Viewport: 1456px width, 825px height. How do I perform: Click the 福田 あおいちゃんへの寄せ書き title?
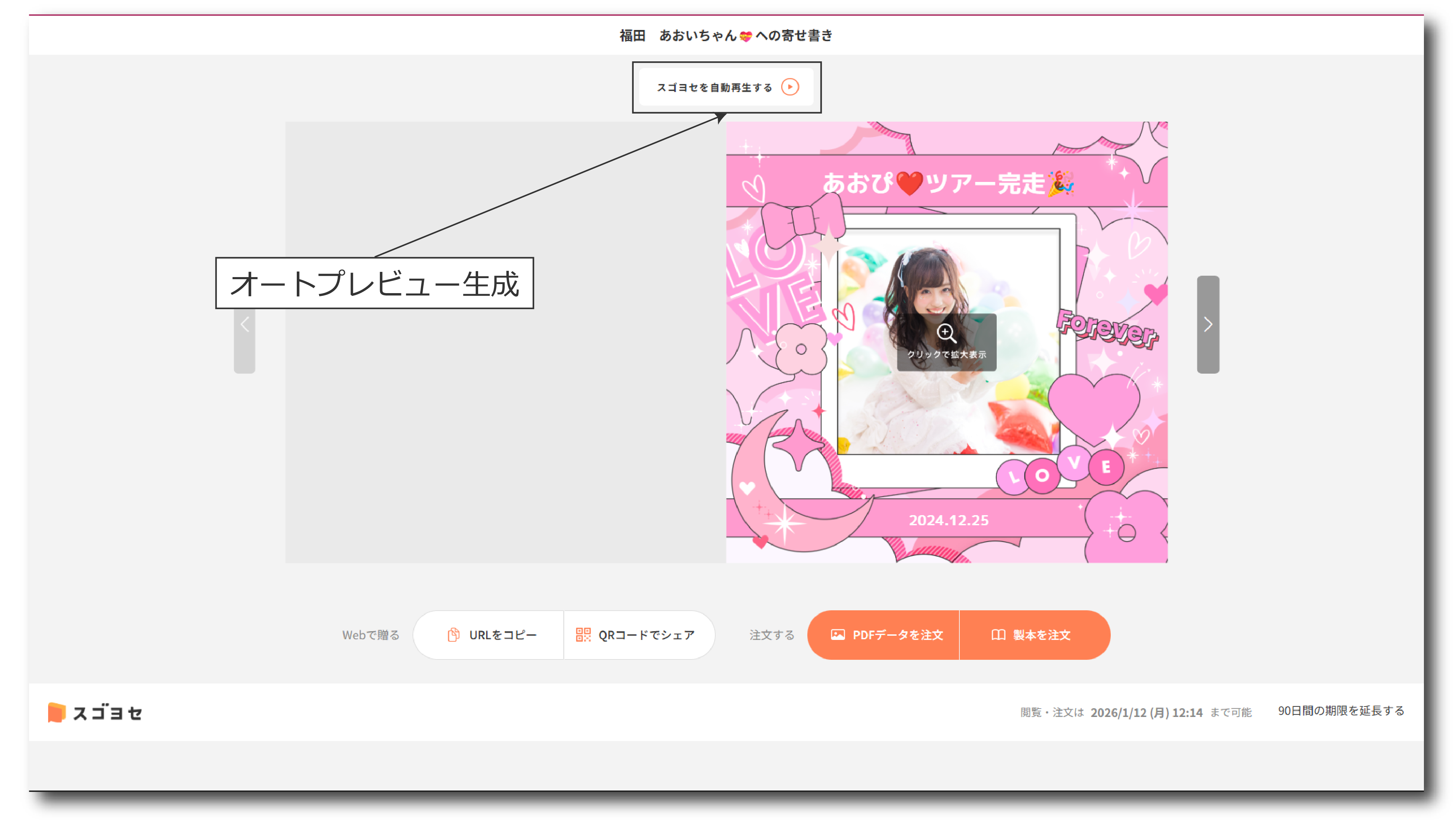[x=727, y=35]
